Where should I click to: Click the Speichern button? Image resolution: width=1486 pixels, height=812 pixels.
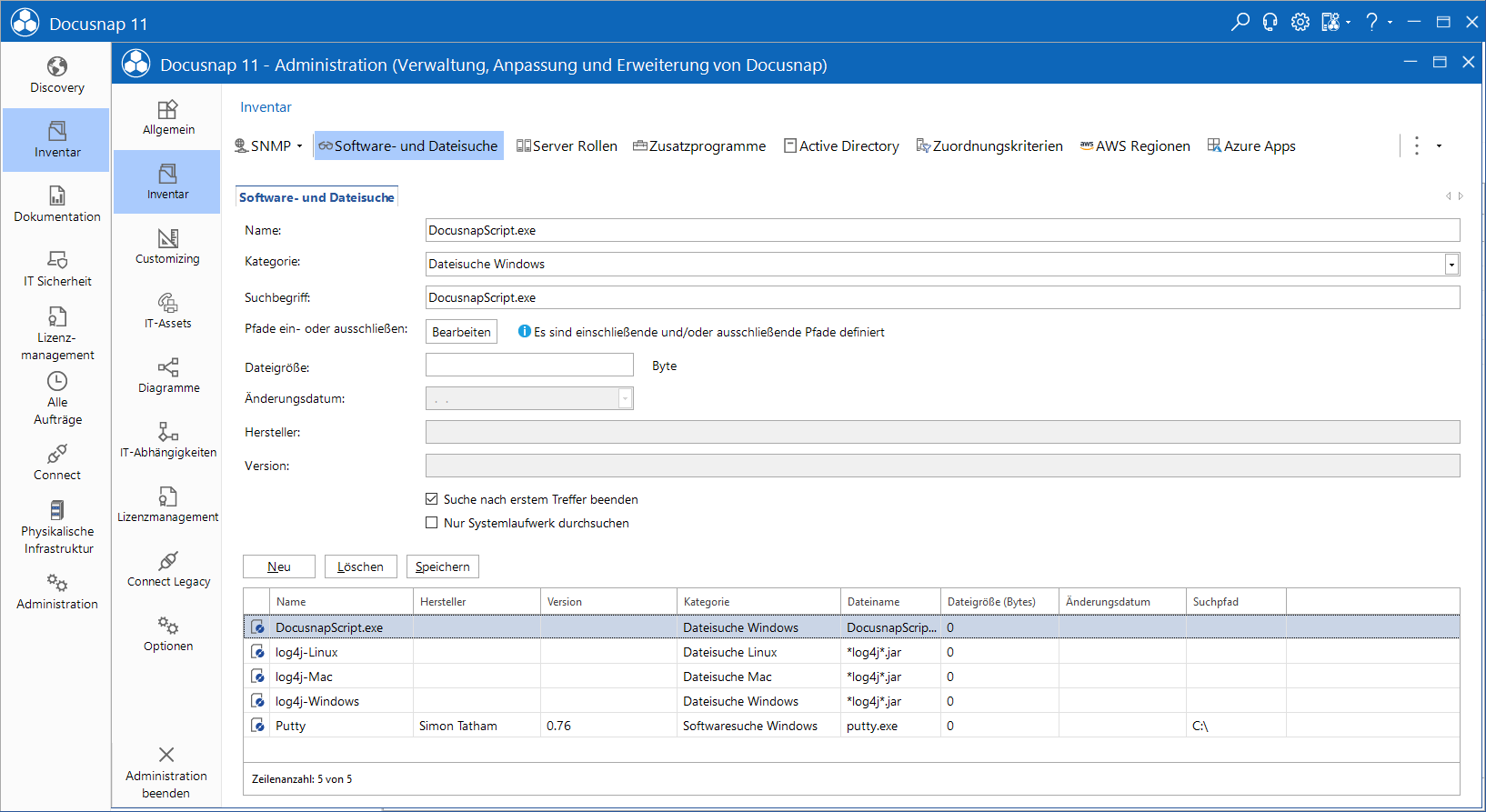click(x=443, y=566)
